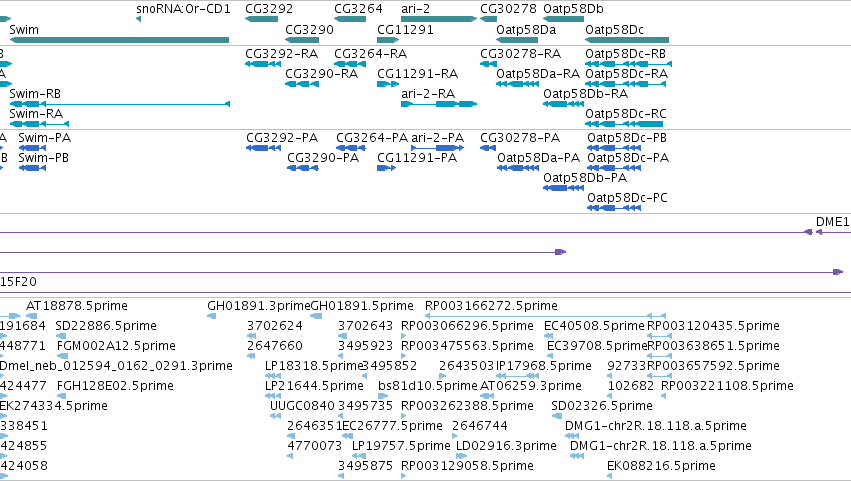Click protein Oatp58Dc-PB

614,148
